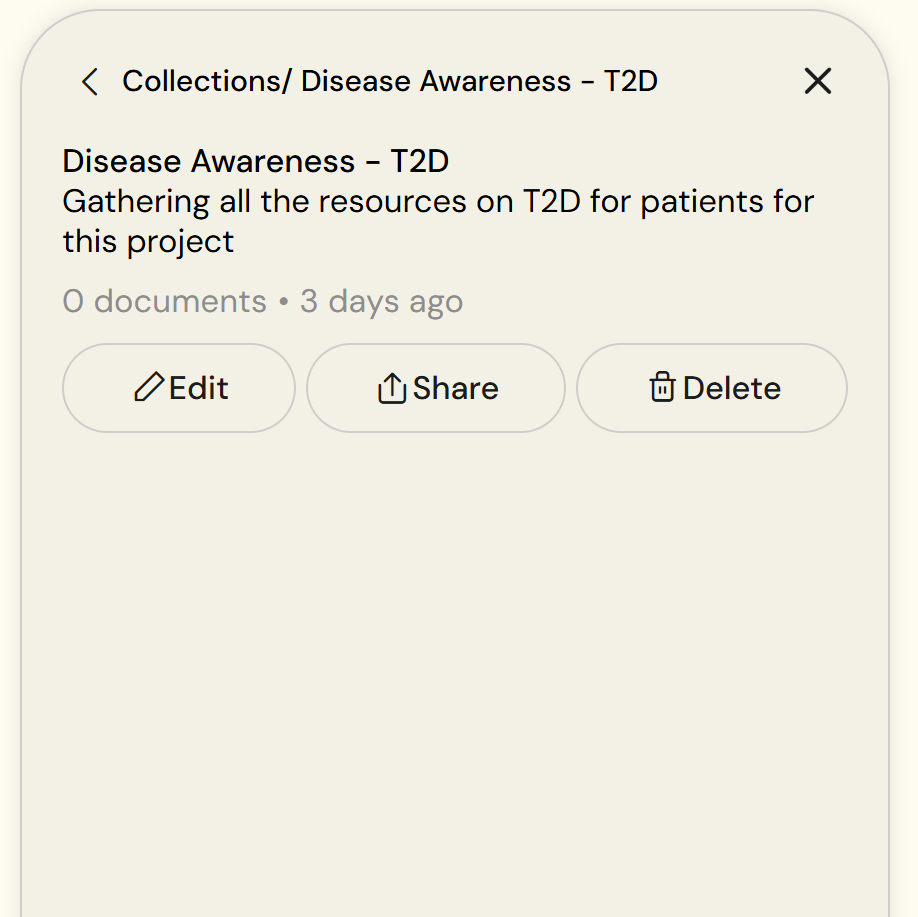Click the share arrow icon
Viewport: 918px width, 917px height.
(x=392, y=388)
